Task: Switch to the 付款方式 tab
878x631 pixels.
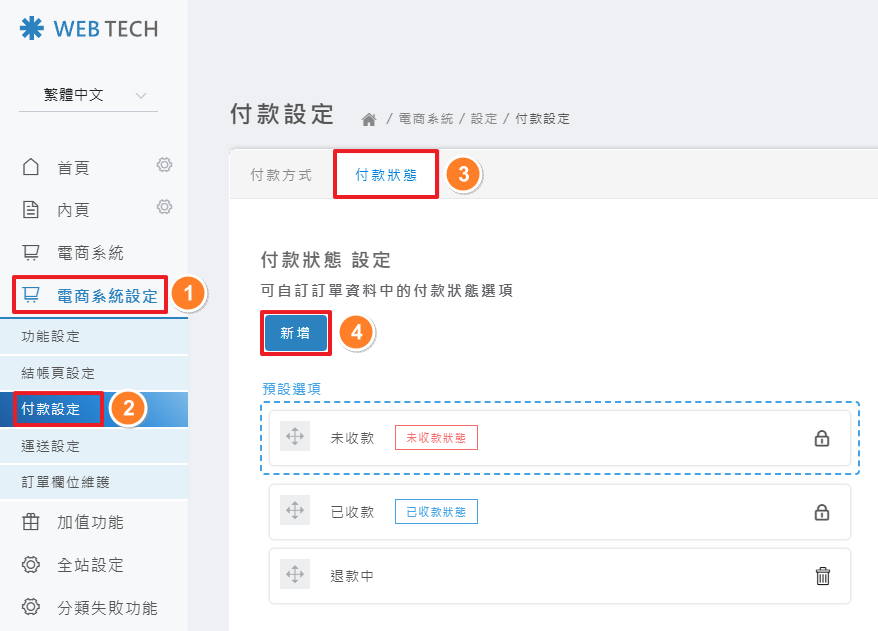Action: click(x=281, y=175)
